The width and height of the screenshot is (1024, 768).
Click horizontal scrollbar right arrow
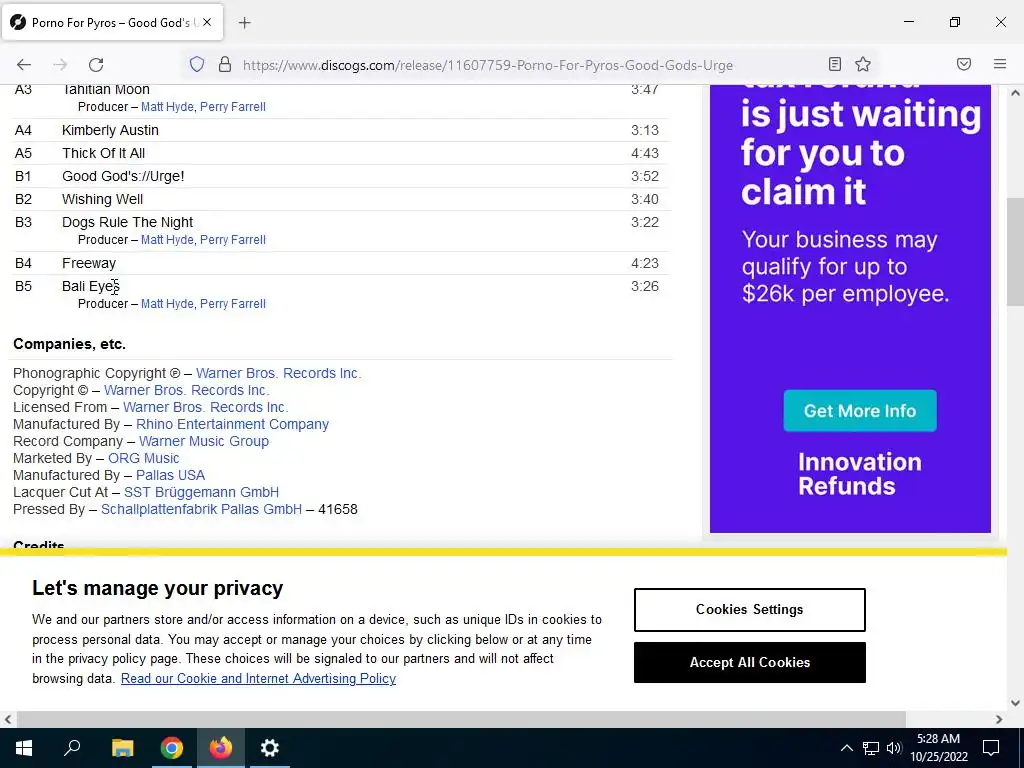[x=999, y=719]
